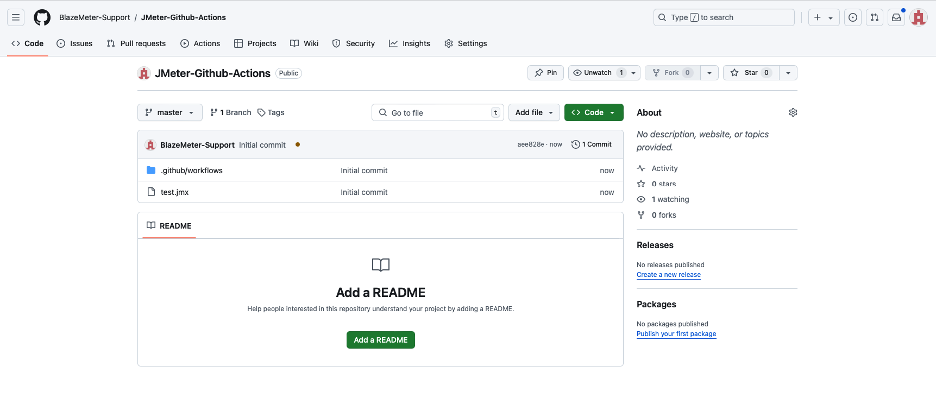
Task: Open the green Code dropdown button
Action: point(594,112)
